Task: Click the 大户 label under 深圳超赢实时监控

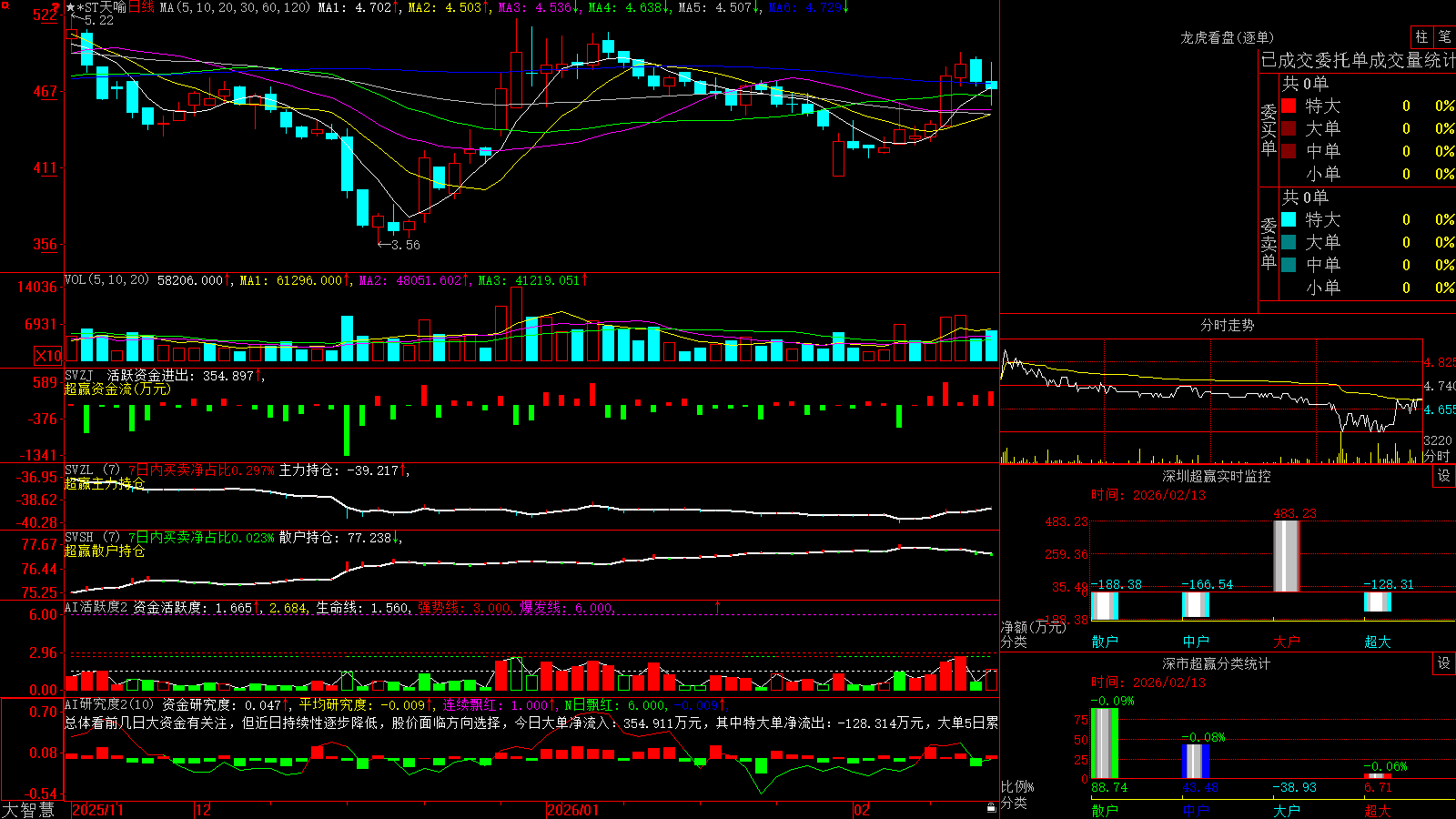Action: (1287, 642)
